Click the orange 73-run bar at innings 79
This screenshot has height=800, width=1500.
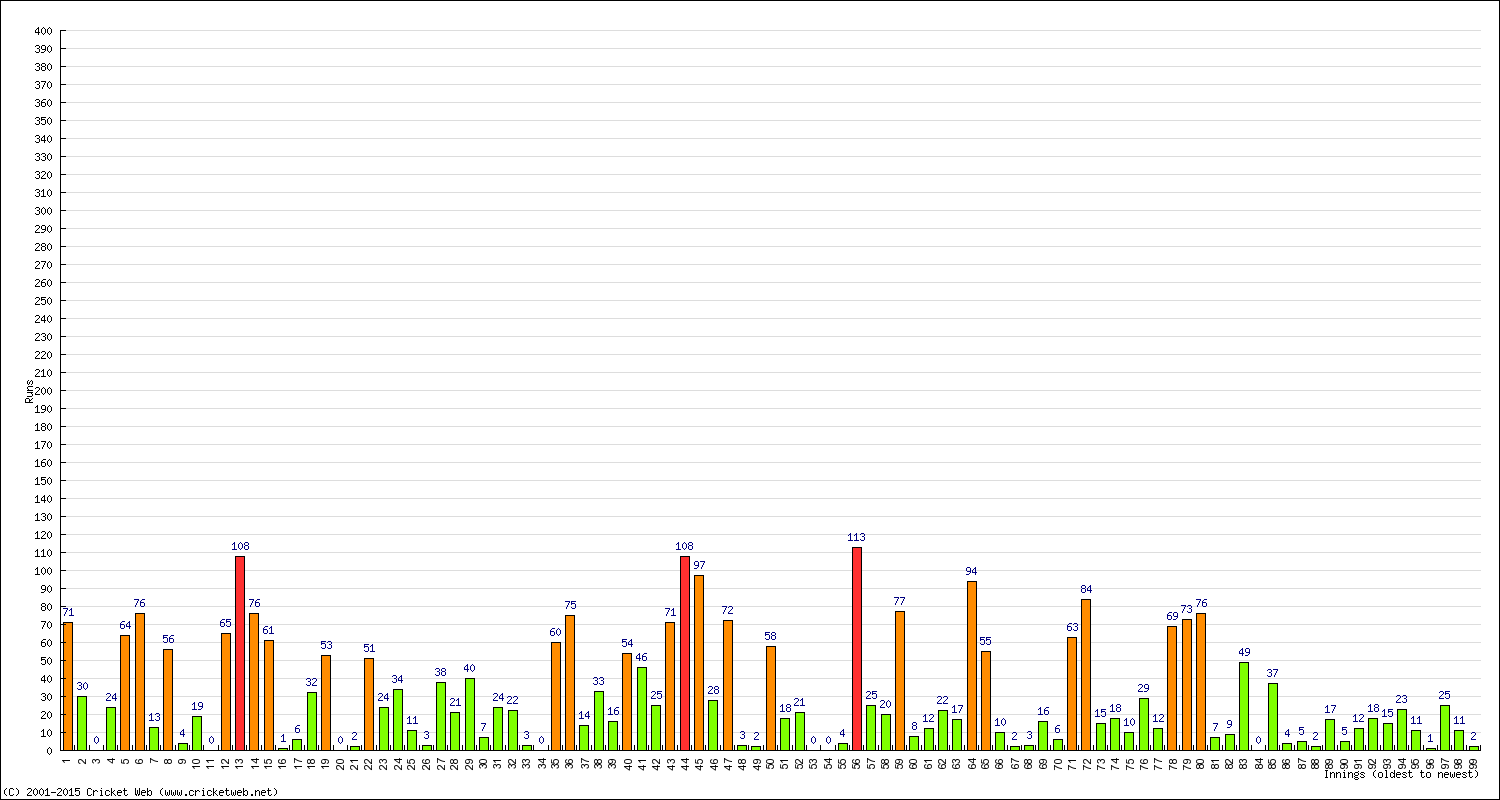click(x=1187, y=684)
